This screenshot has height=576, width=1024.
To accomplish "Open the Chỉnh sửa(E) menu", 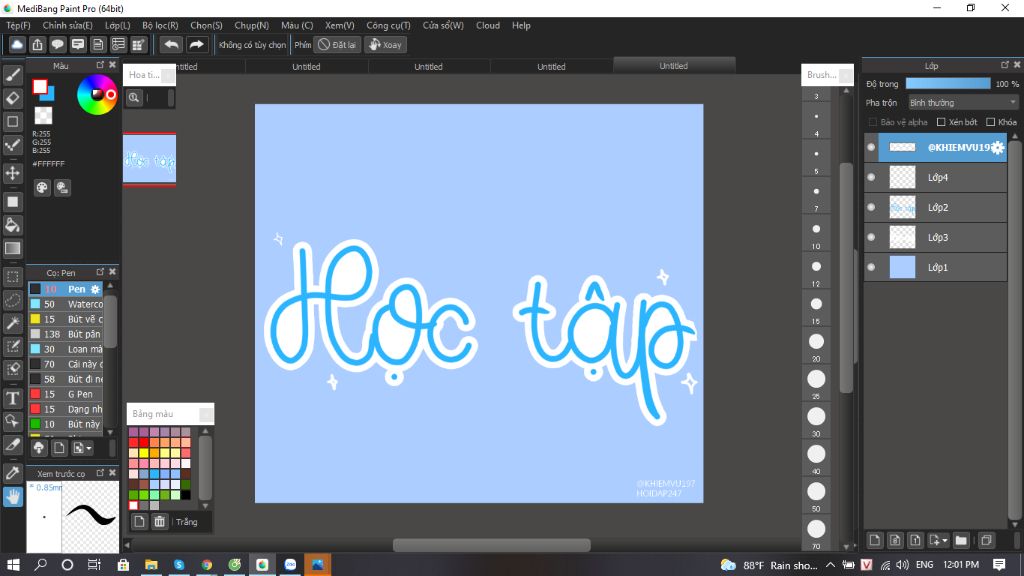I will click(x=67, y=25).
